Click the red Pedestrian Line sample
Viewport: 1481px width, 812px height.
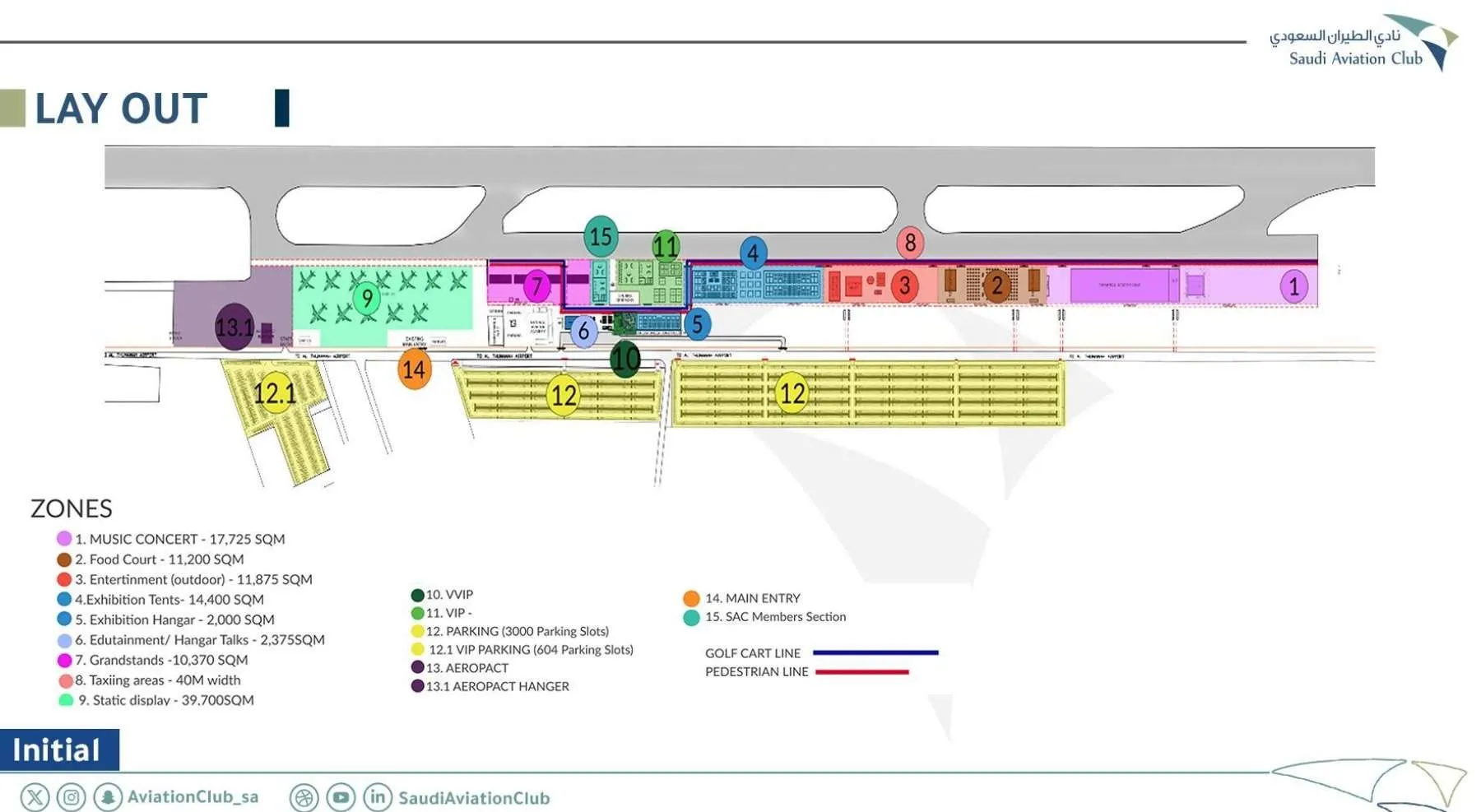tap(862, 672)
